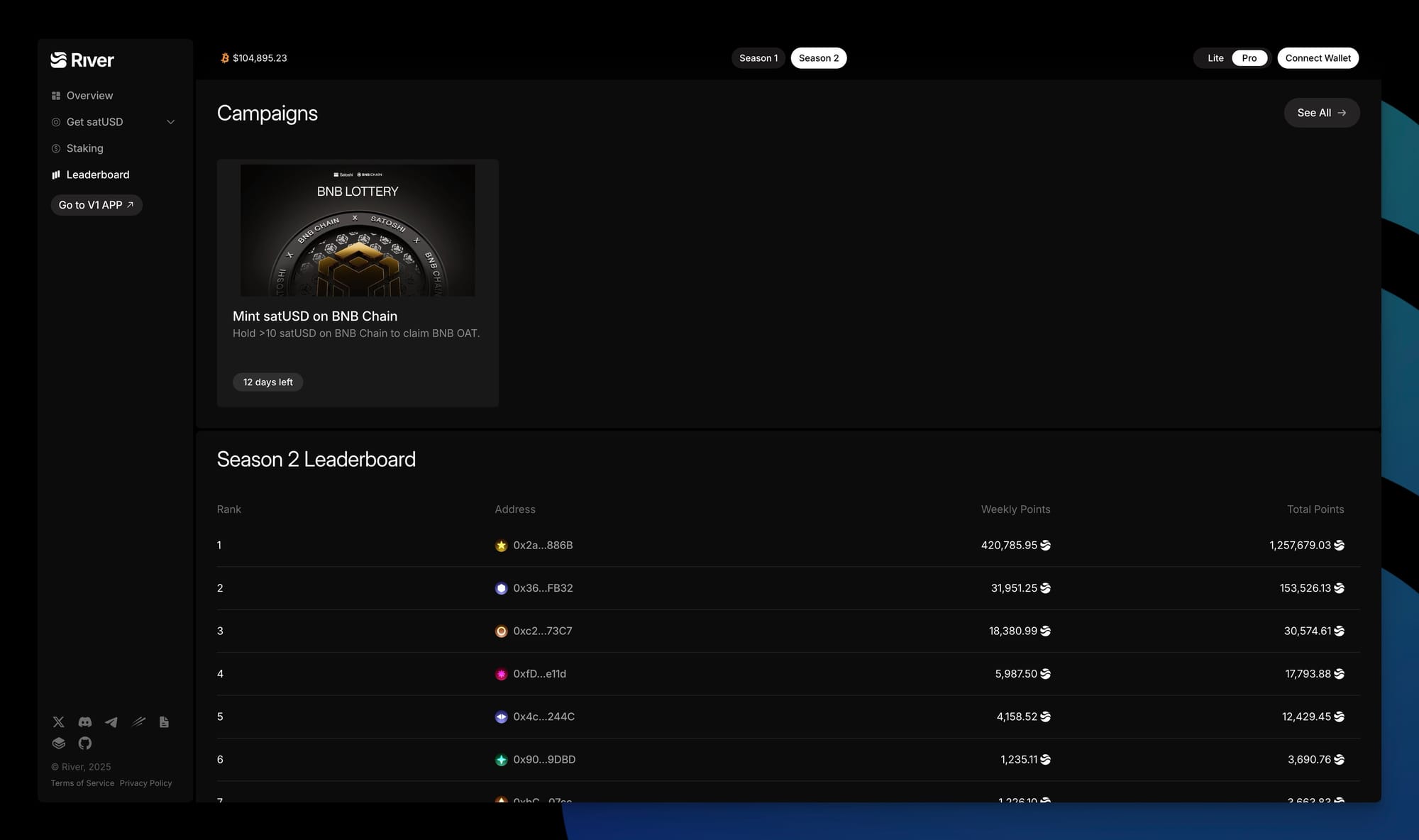Viewport: 1419px width, 840px height.
Task: Click the Overview grid icon
Action: pyautogui.click(x=56, y=96)
